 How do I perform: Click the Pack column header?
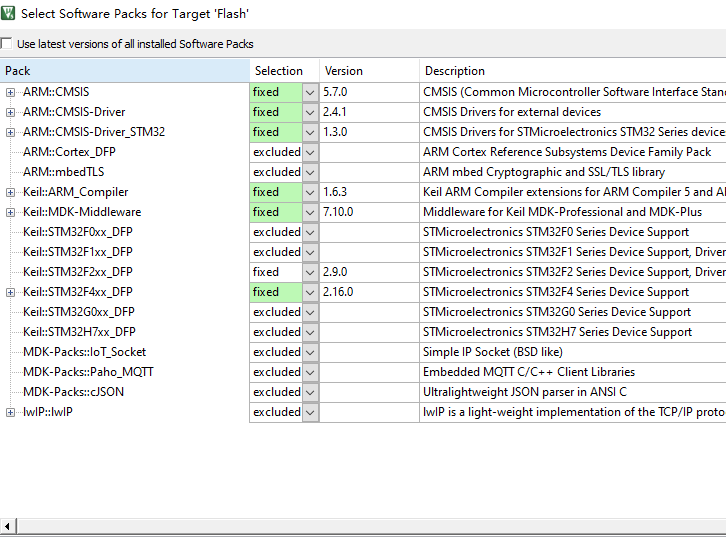(125, 71)
